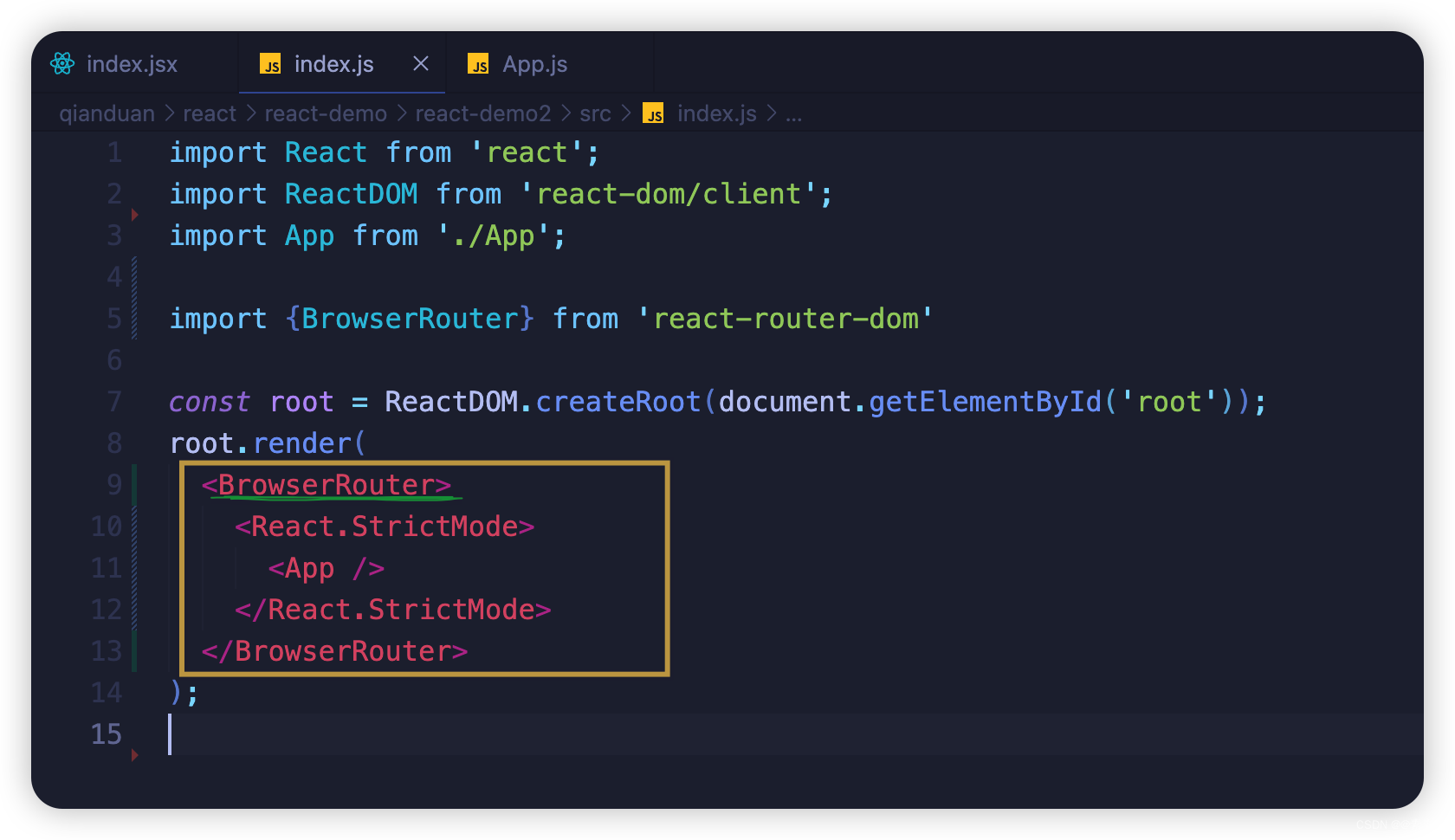
Task: Click createRoot method call on line 7
Action: point(618,402)
